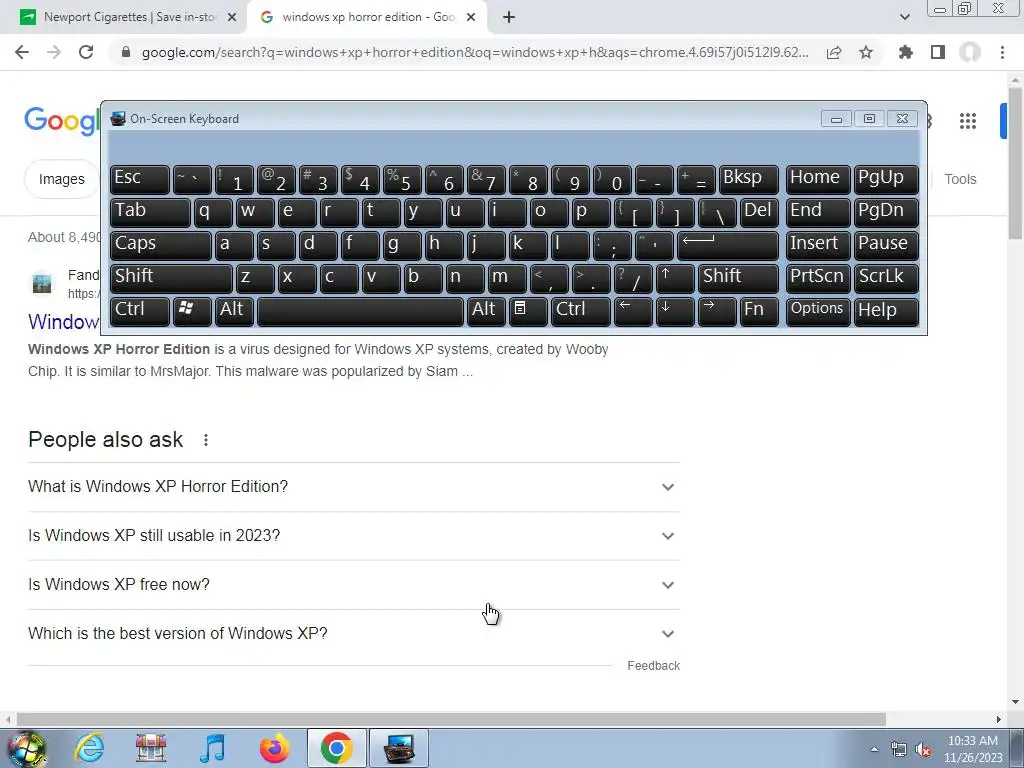The image size is (1024, 768).
Task: Switch to the Newport Cigarettes tab
Action: pos(127,17)
